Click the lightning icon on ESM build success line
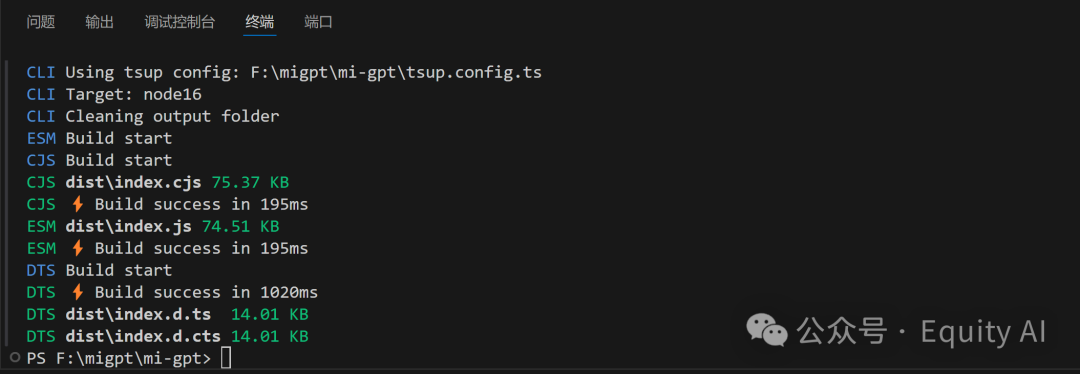Viewport: 1080px width, 374px height. click(x=77, y=249)
